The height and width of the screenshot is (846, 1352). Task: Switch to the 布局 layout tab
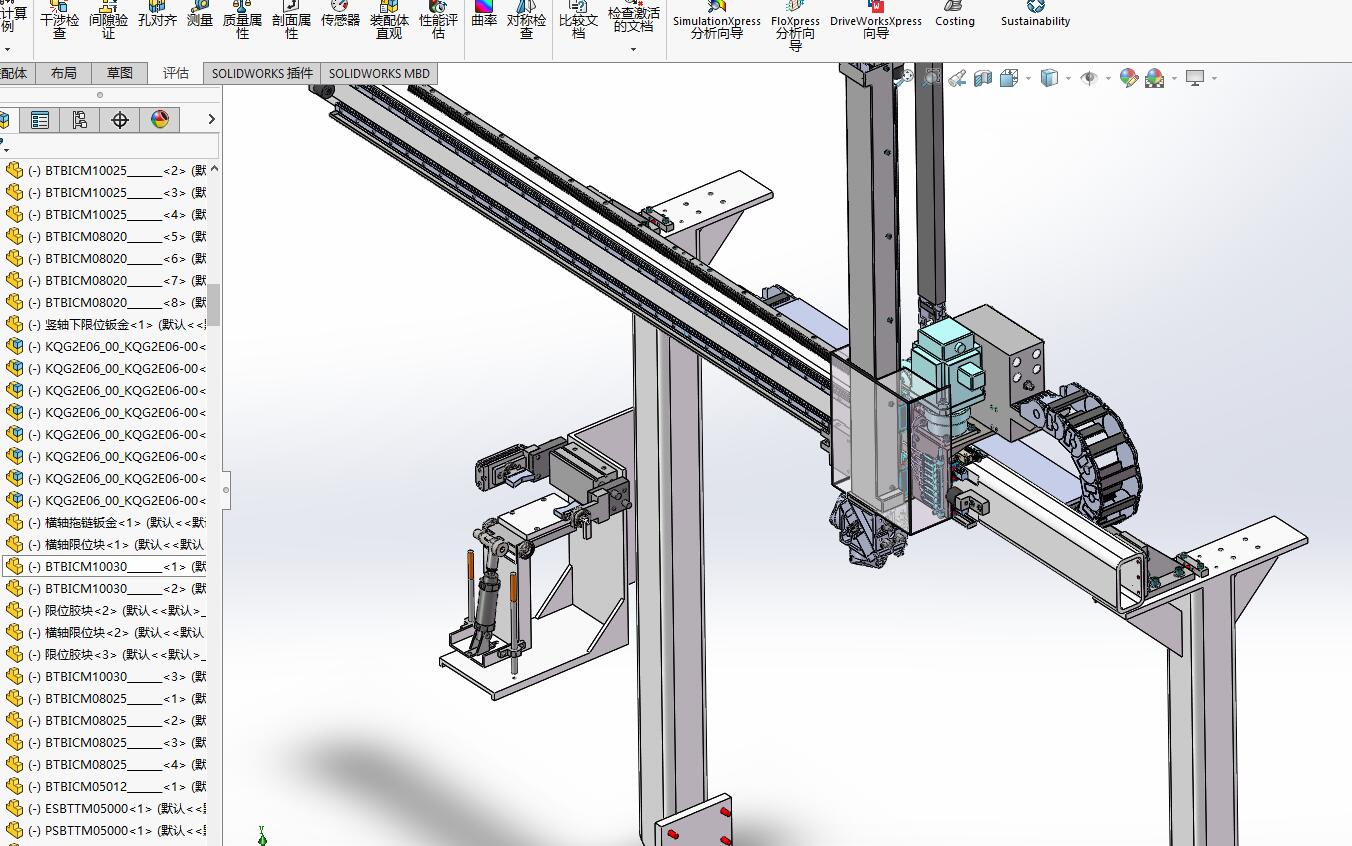point(63,73)
